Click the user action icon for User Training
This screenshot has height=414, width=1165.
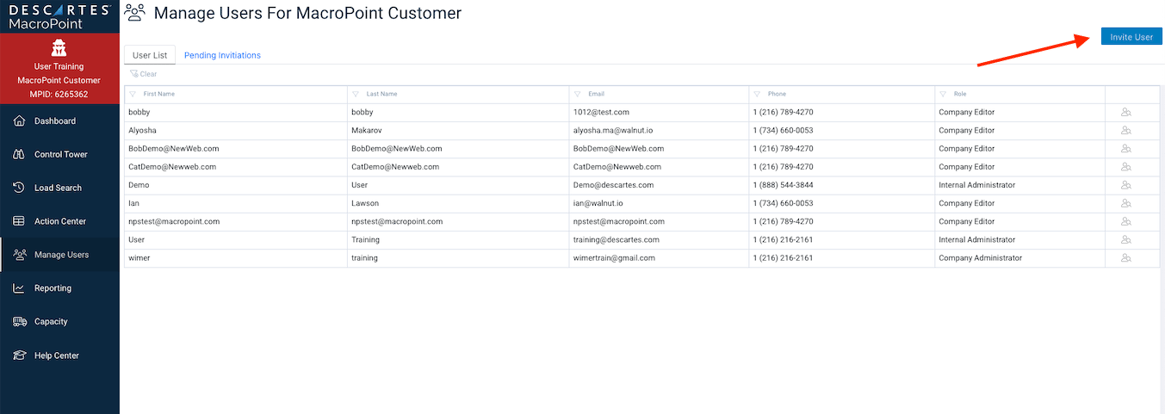(x=1126, y=239)
